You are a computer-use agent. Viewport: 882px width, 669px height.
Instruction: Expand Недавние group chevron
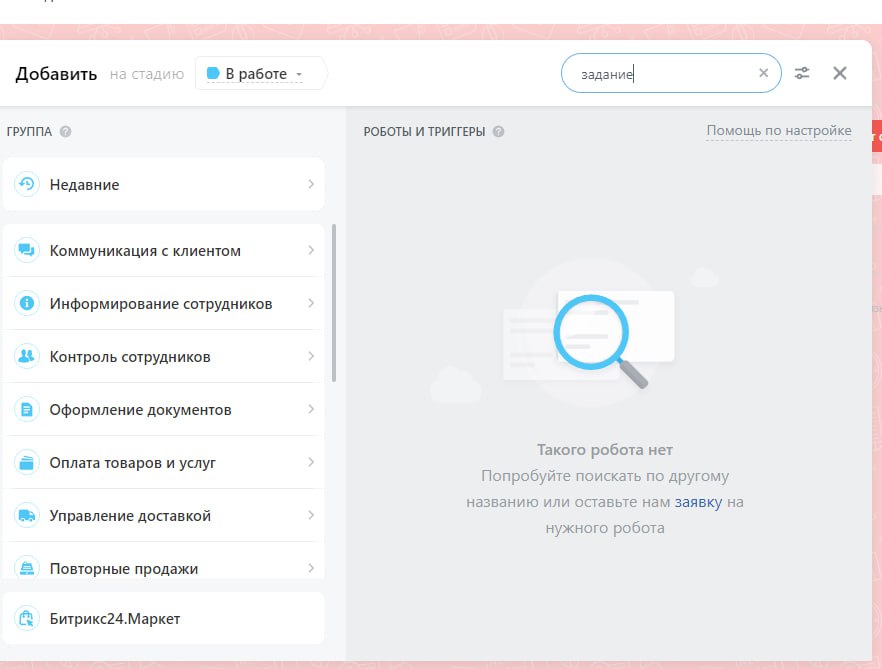coord(311,184)
